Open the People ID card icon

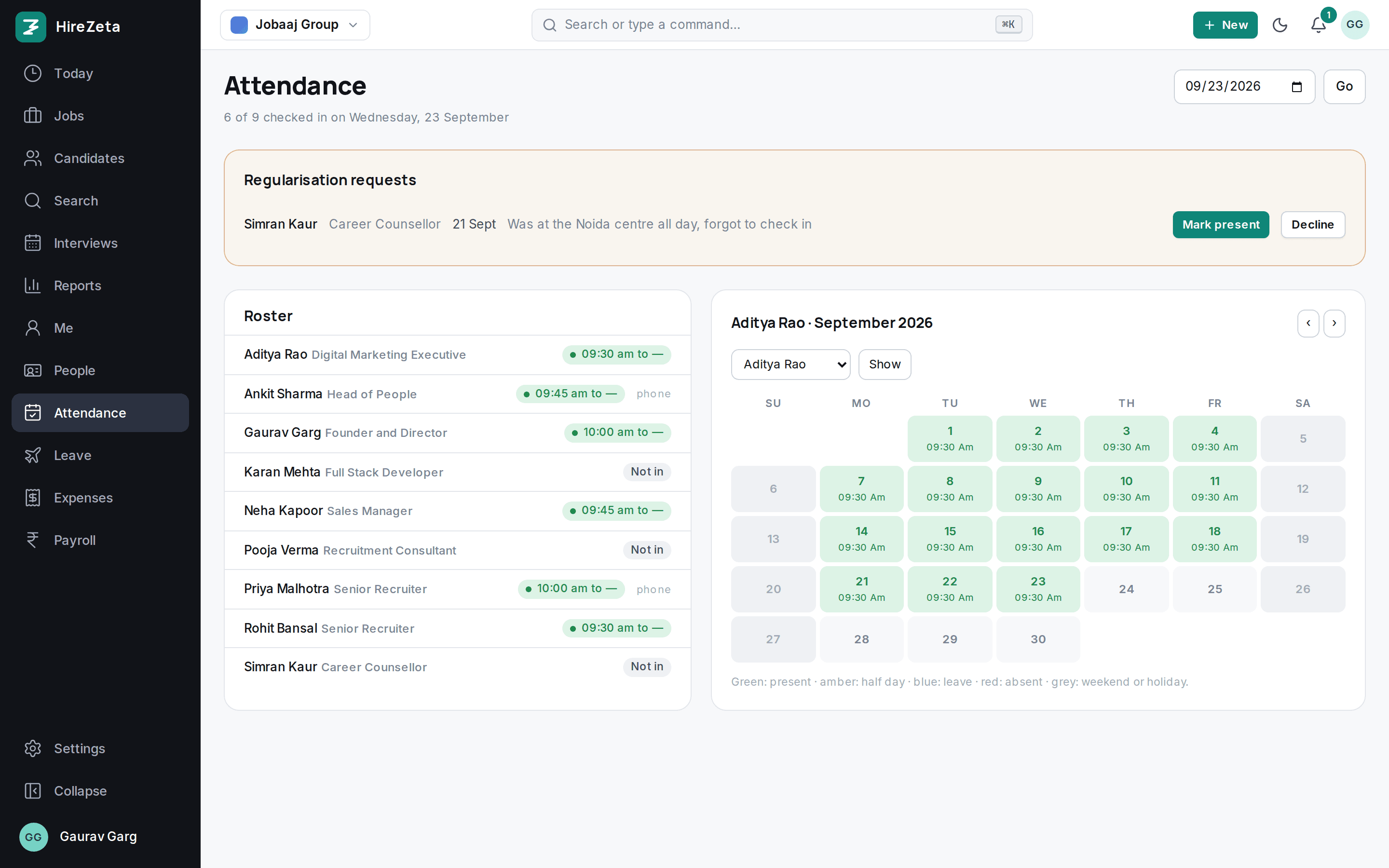click(33, 371)
